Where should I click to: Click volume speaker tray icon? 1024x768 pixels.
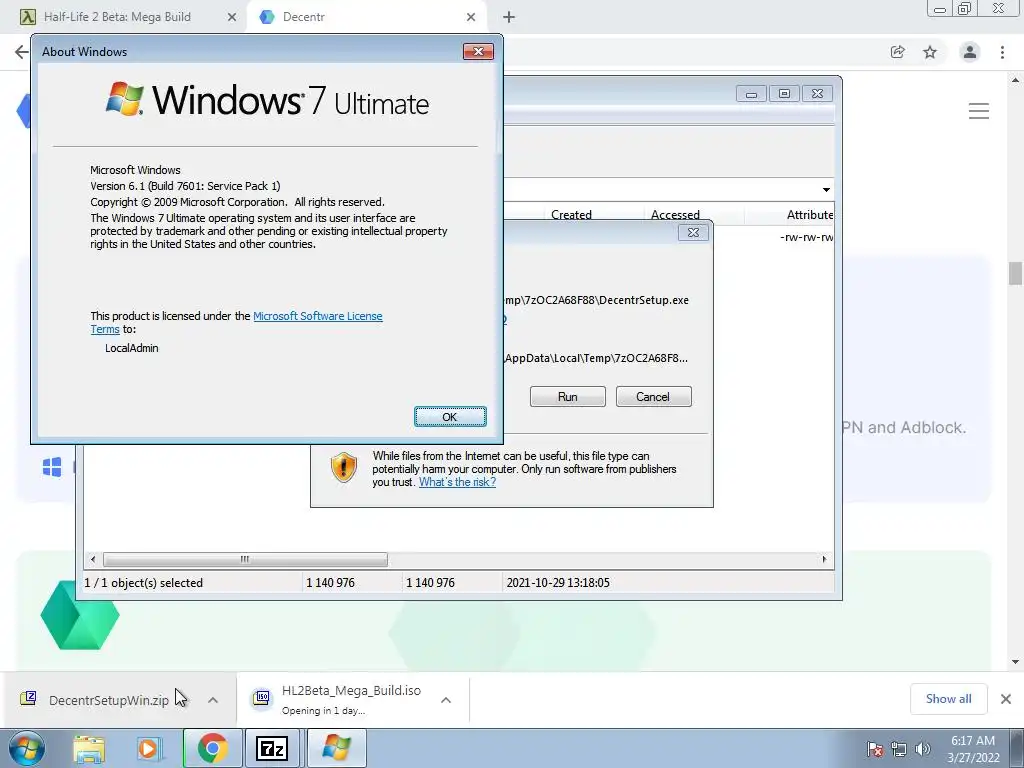point(923,749)
